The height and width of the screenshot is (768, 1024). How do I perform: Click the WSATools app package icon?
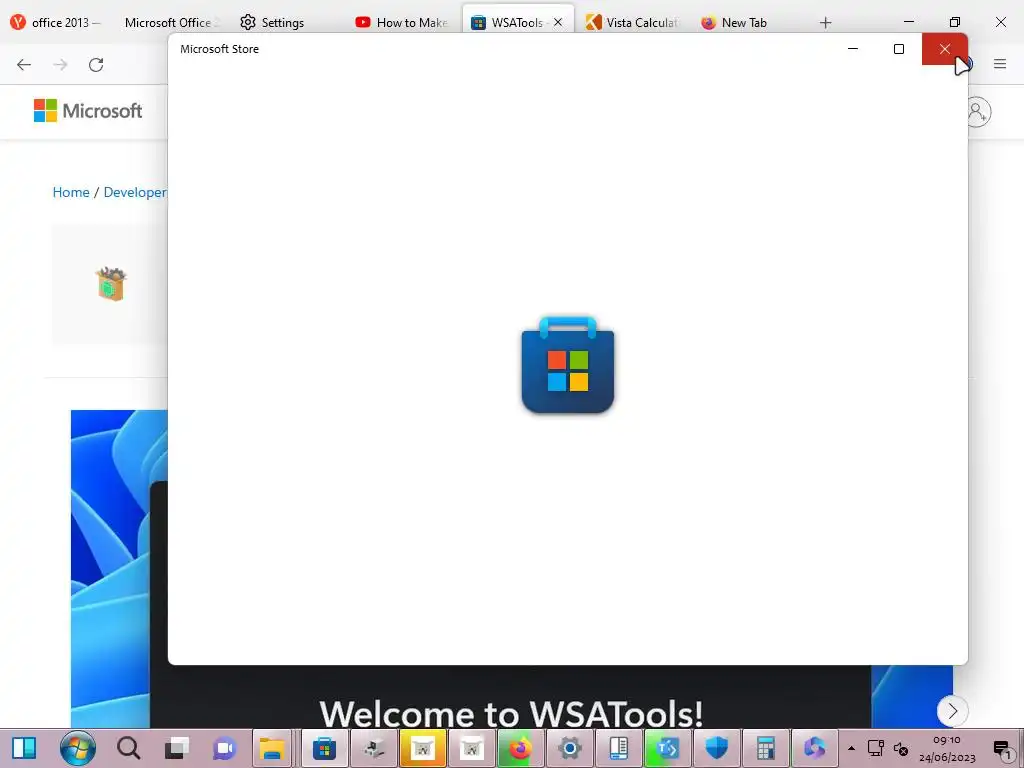tap(111, 284)
